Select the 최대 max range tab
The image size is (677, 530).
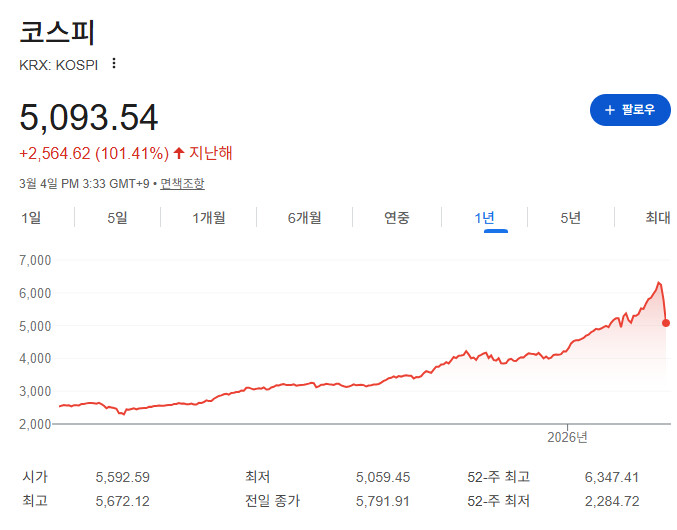[x=657, y=218]
